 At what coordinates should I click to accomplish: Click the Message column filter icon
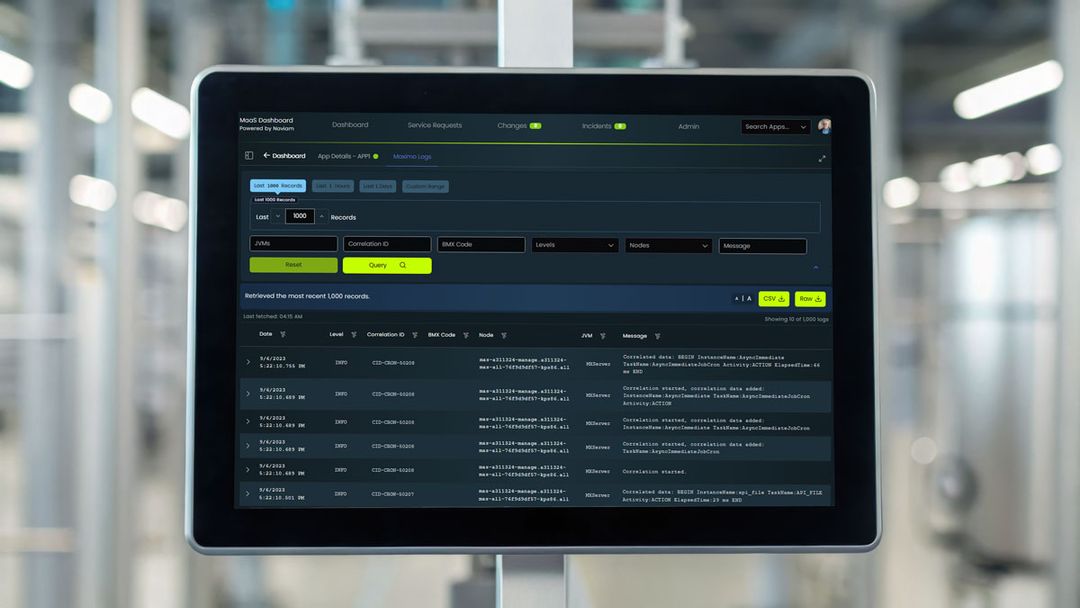658,336
